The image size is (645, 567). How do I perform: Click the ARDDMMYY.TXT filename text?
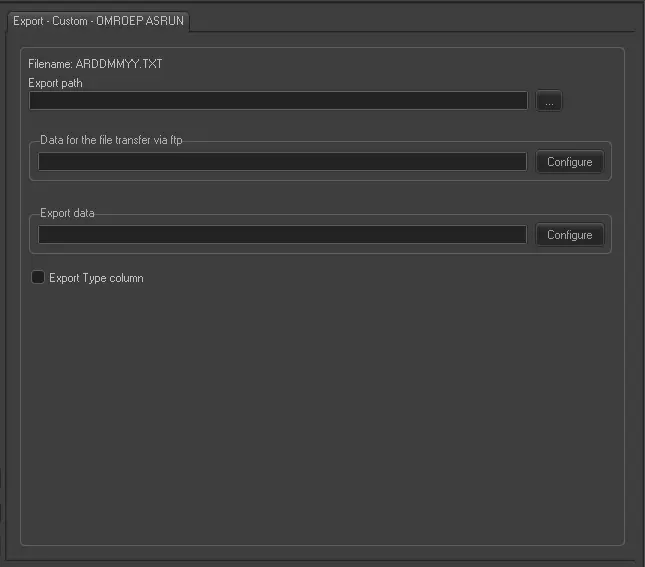[x=119, y=64]
